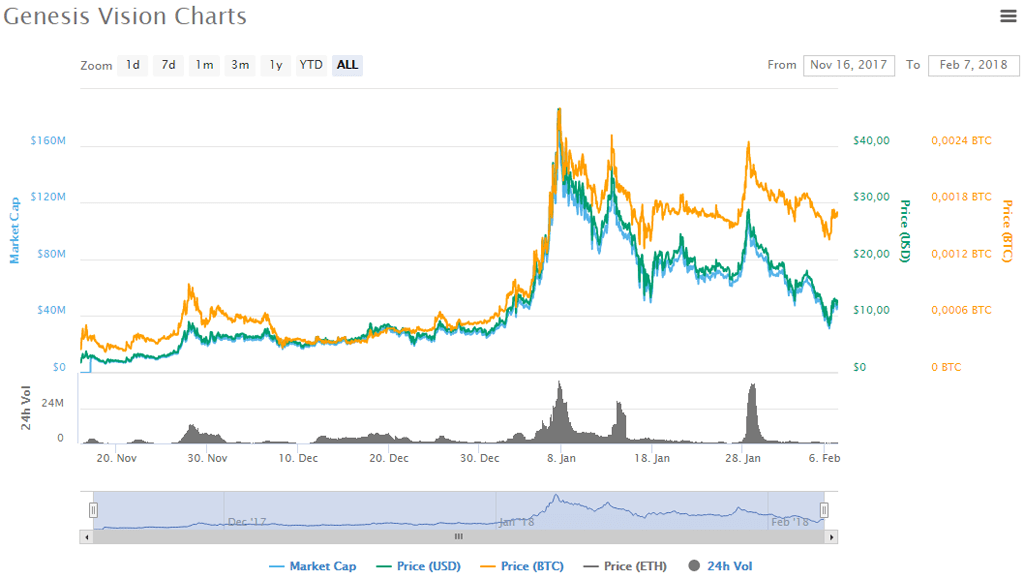
Task: Select the 1y zoom range
Action: click(x=276, y=65)
